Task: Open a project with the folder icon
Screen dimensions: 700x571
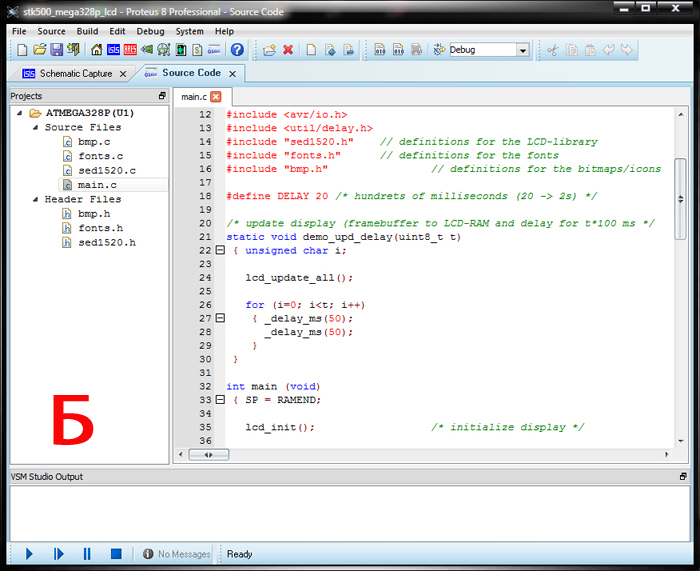Action: pos(39,50)
